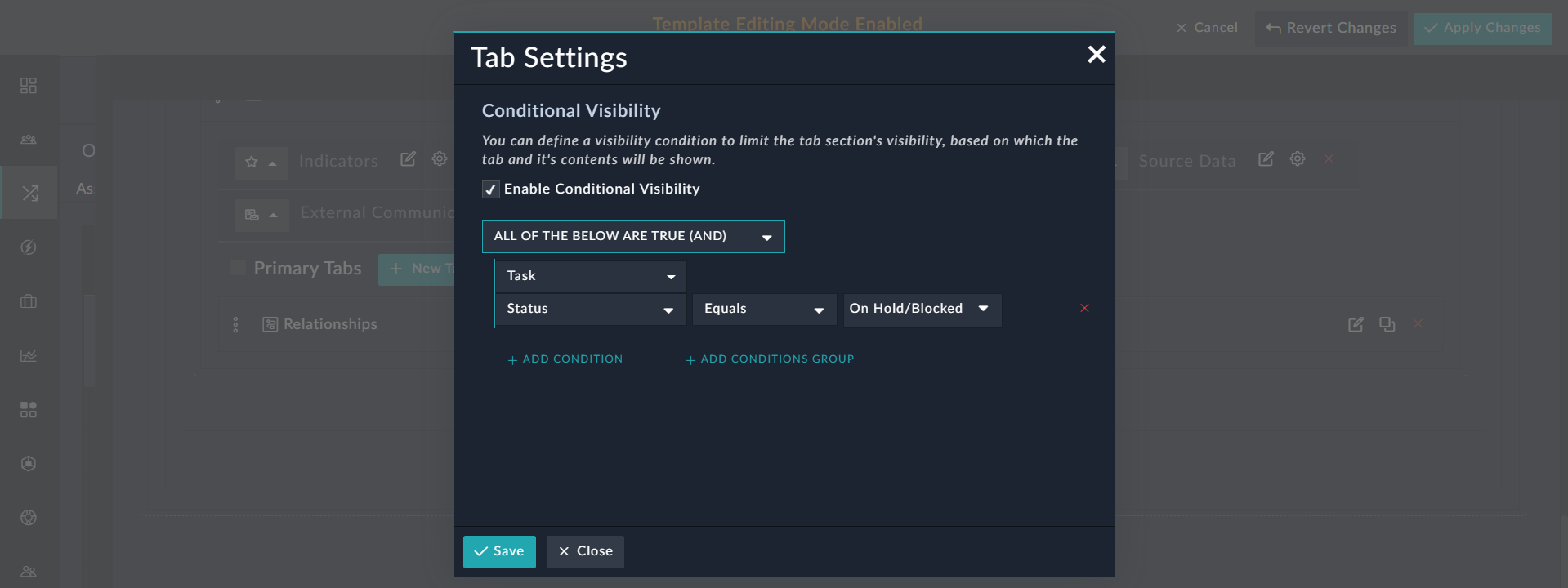Open the playbooks shuffle icon in sidebar
The width and height of the screenshot is (1568, 588).
point(29,194)
